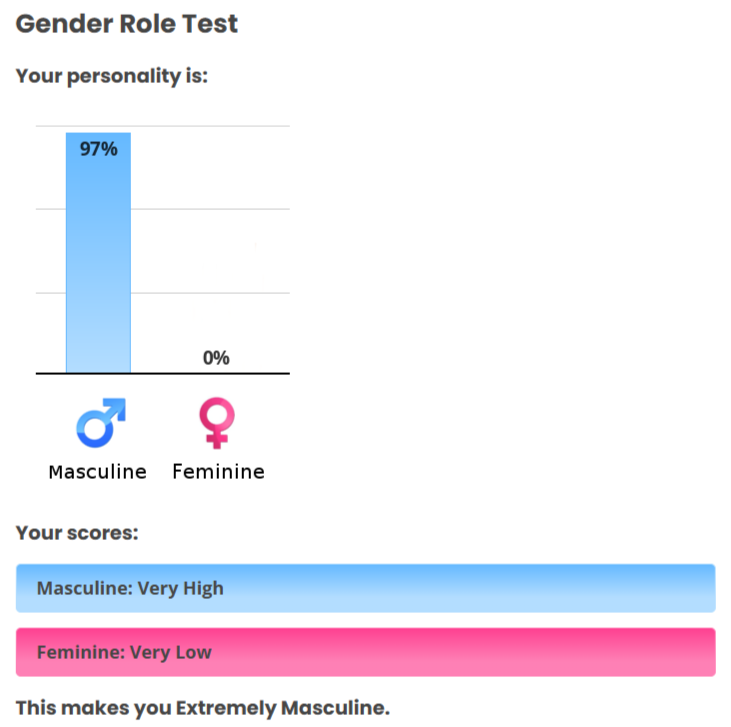Viewport: 731px width, 727px height.
Task: Click the 'Masculine: Very High' text label
Action: [130, 589]
